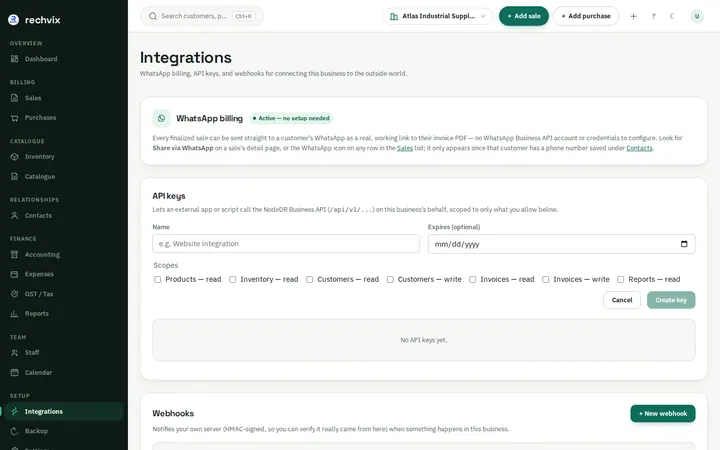720x450 pixels.
Task: Click the Webhooks section heading
Action: pyautogui.click(x=173, y=413)
